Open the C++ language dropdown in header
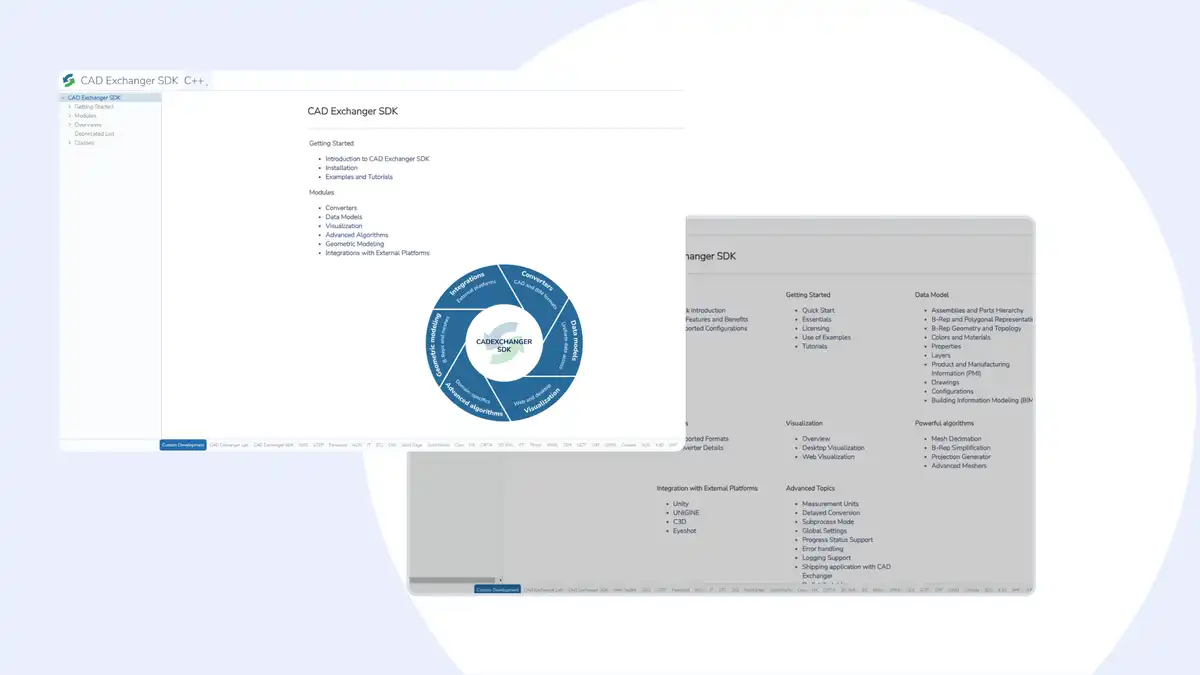1200x675 pixels. (x=196, y=80)
